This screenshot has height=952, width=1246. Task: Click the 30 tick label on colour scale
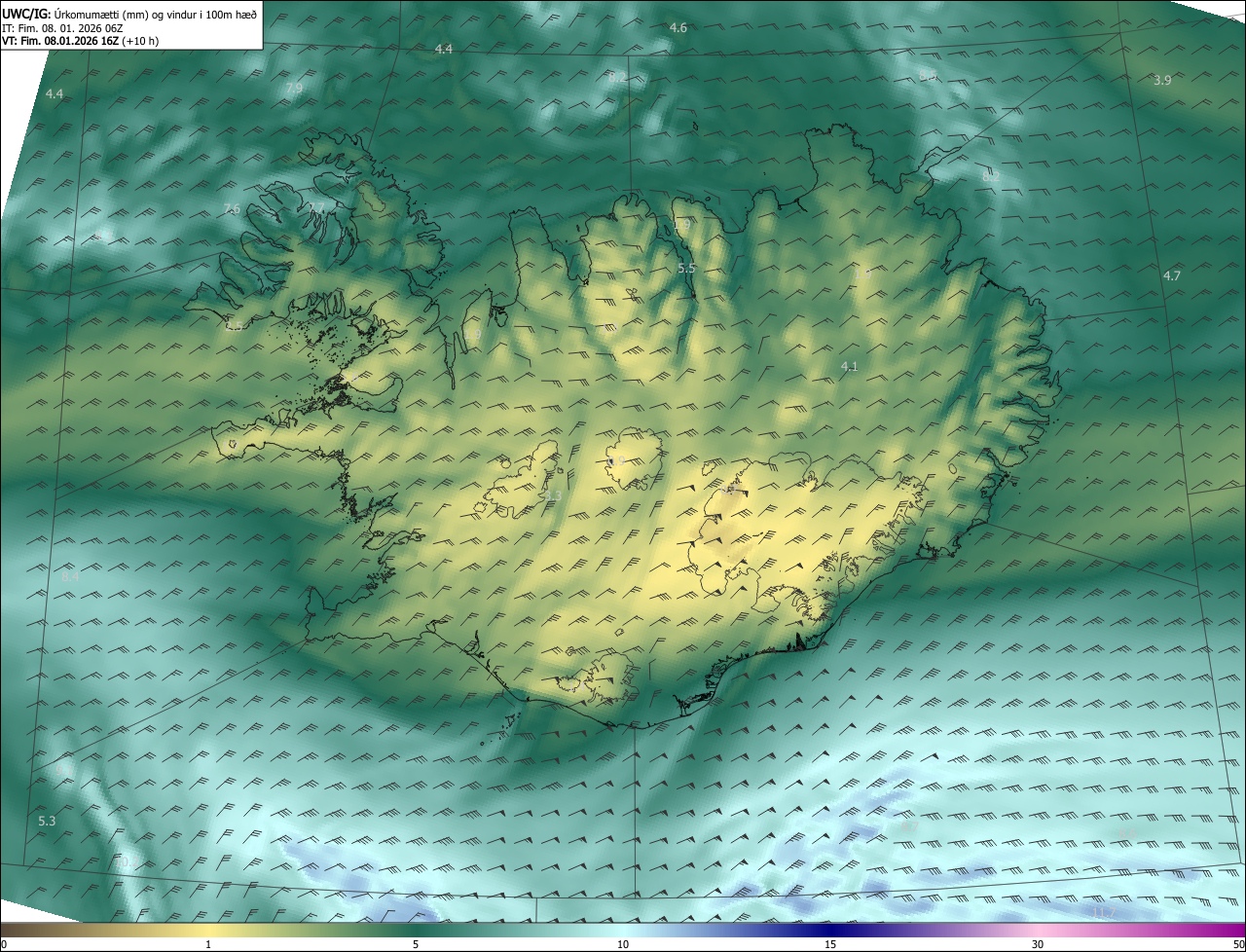click(x=1038, y=944)
